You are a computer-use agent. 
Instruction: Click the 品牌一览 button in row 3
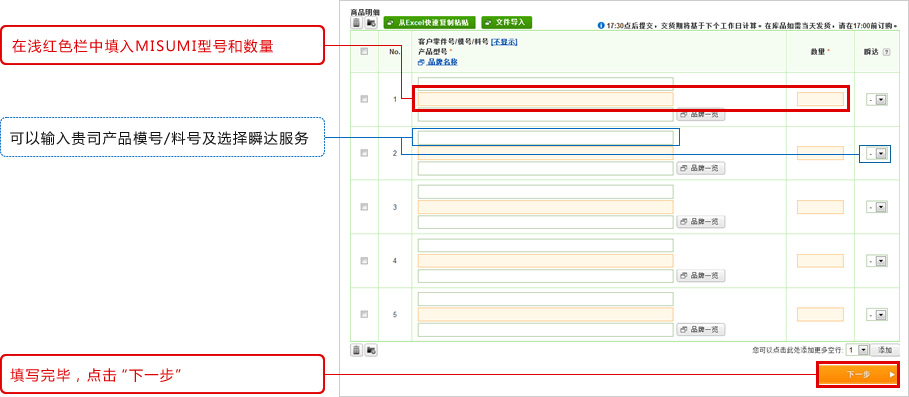[701, 221]
